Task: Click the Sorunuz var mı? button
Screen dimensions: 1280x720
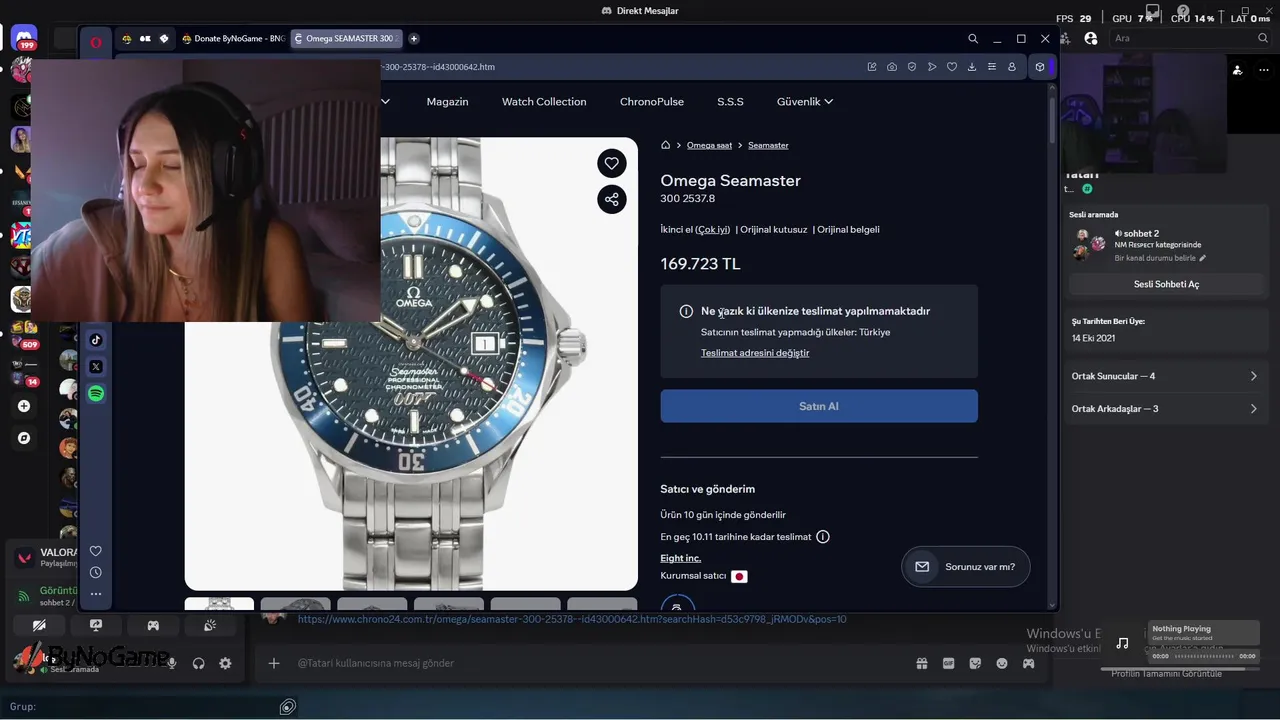Action: (966, 567)
